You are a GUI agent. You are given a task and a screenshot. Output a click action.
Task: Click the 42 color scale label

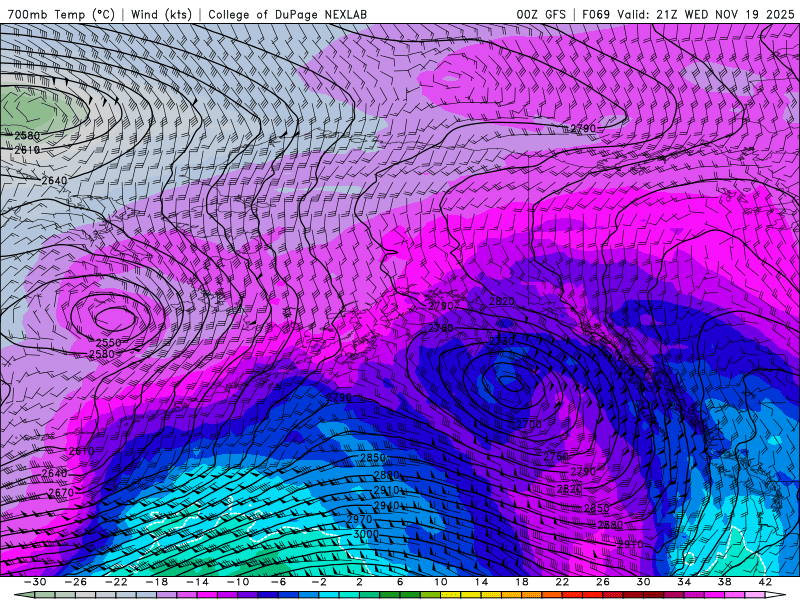(x=765, y=582)
